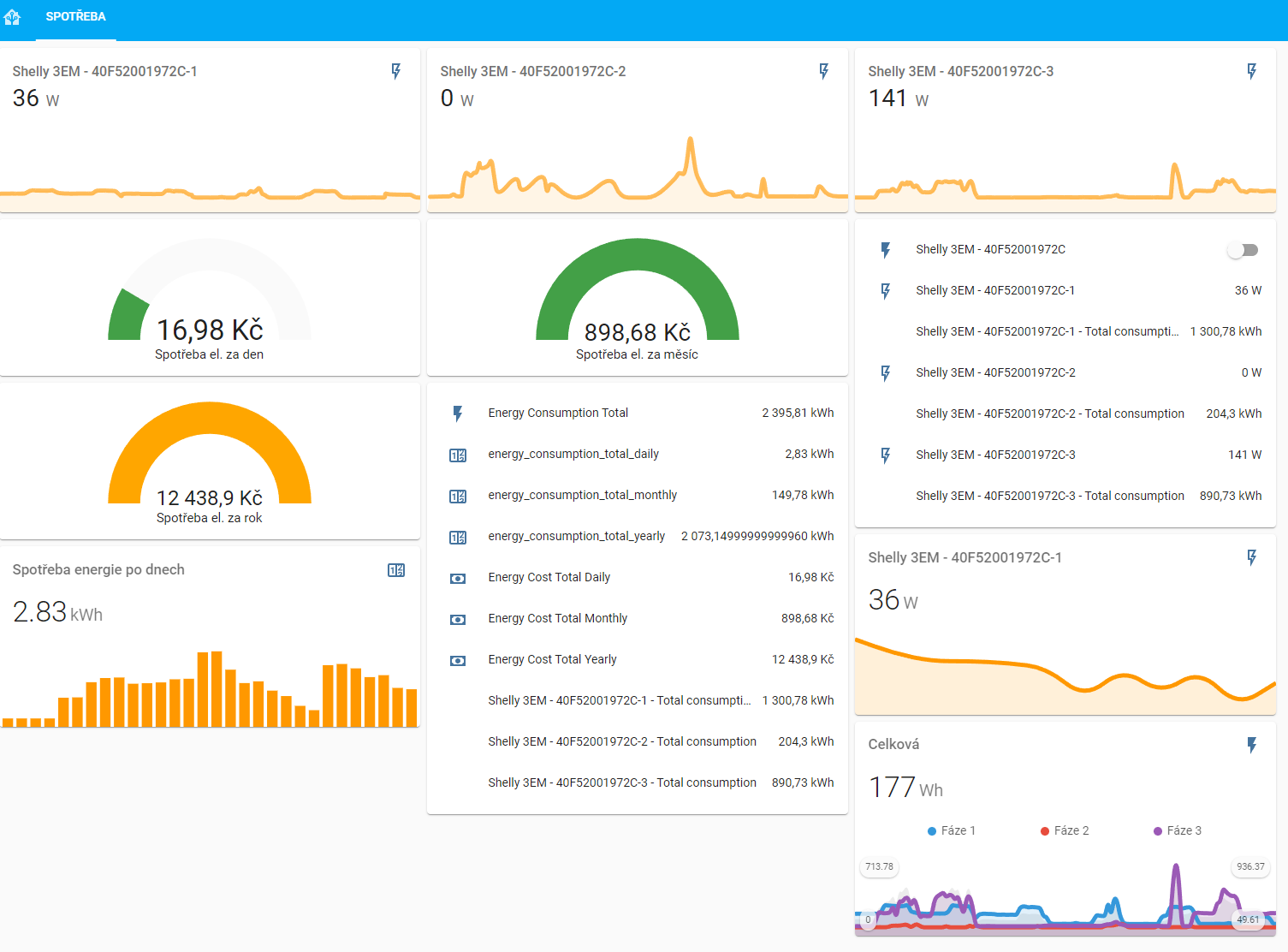Toggle Fáze 1 legend in Celková chart
This screenshot has width=1288, height=952.
(x=952, y=830)
